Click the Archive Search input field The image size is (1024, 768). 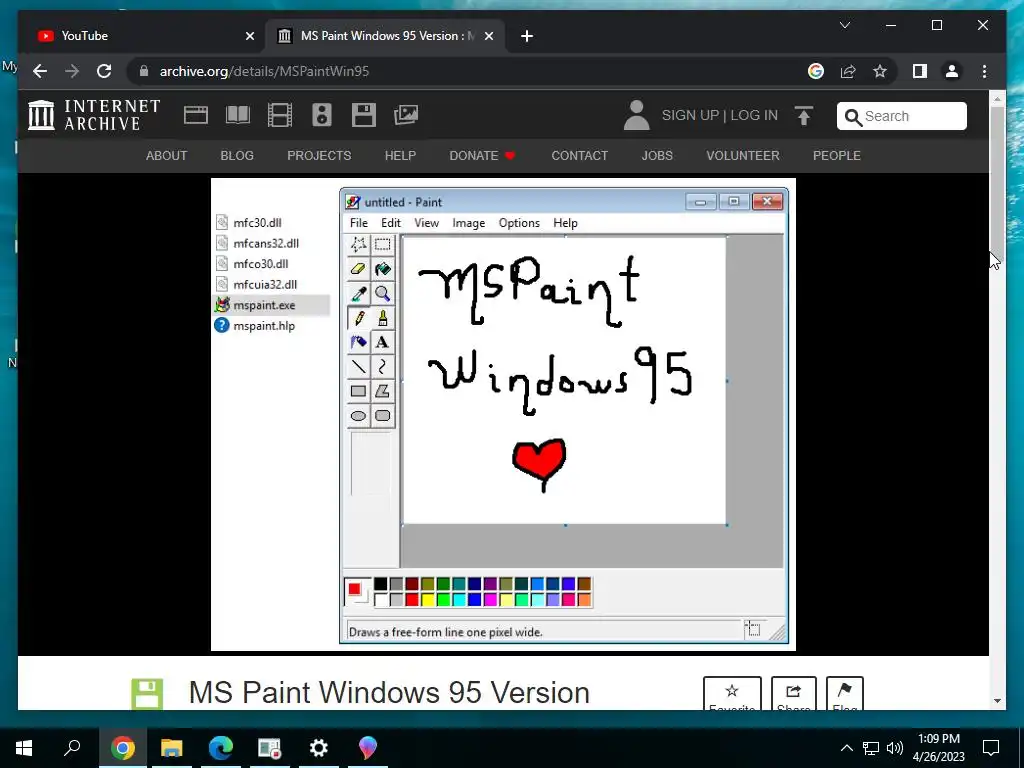(902, 116)
